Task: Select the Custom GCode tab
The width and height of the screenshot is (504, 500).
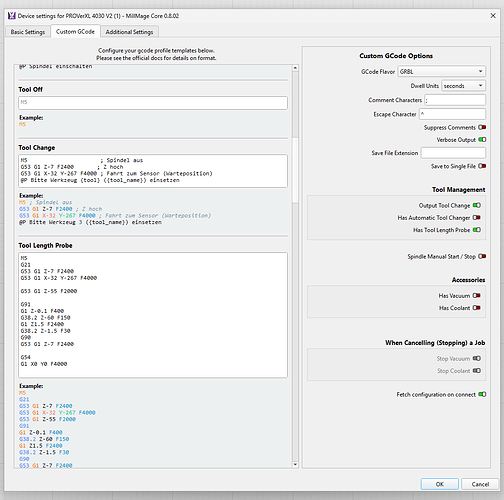Action: (x=75, y=32)
